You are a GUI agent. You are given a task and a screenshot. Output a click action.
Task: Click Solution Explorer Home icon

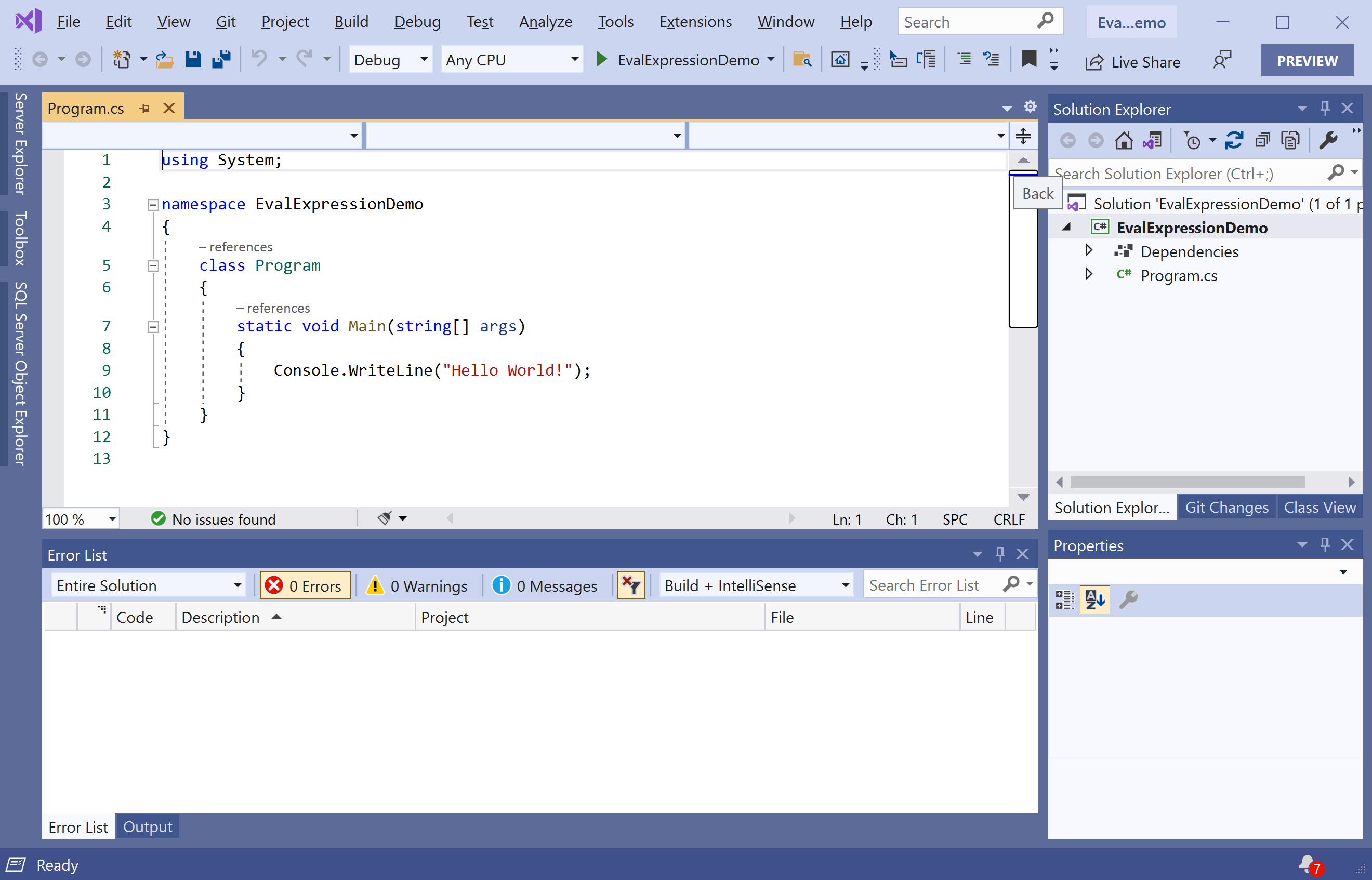coord(1124,141)
